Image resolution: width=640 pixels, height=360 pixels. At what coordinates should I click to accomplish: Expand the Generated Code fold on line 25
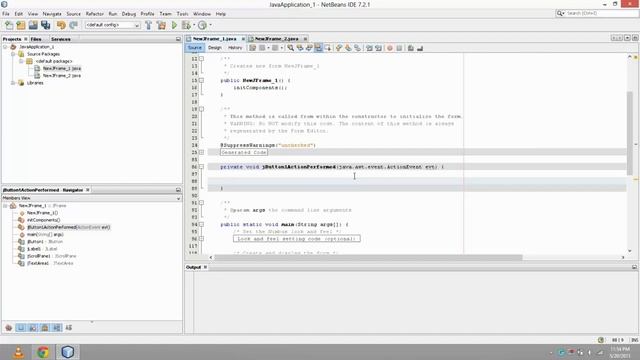tap(201, 152)
